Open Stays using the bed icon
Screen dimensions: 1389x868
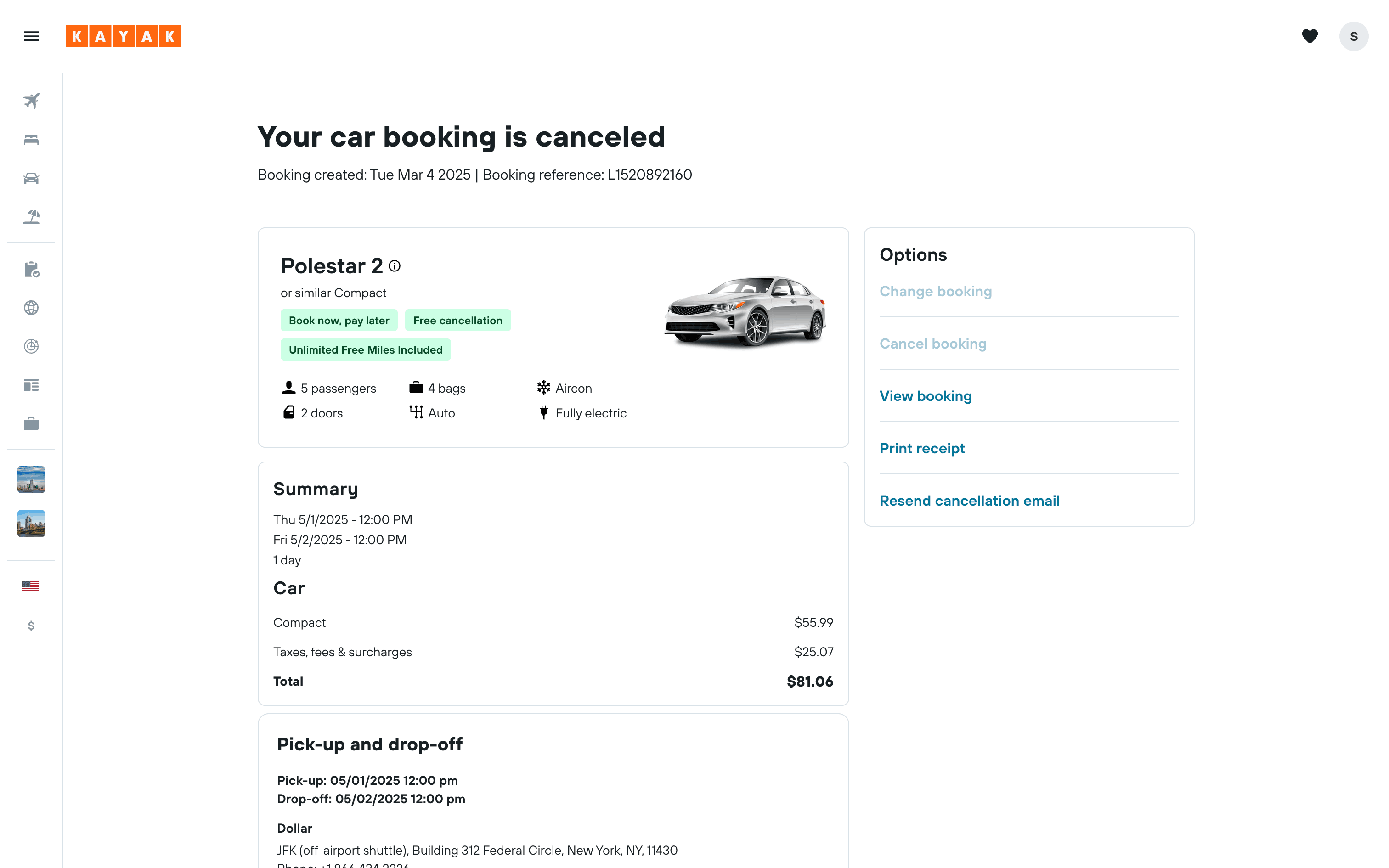(31, 140)
